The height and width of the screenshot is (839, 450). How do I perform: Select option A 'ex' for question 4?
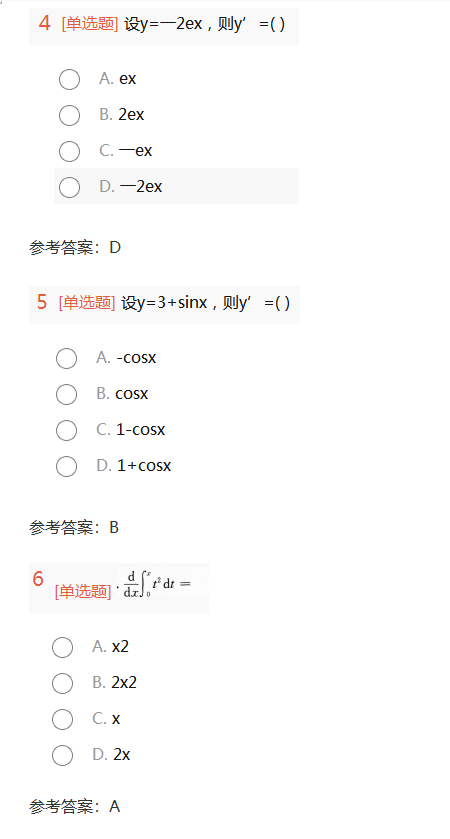[70, 79]
